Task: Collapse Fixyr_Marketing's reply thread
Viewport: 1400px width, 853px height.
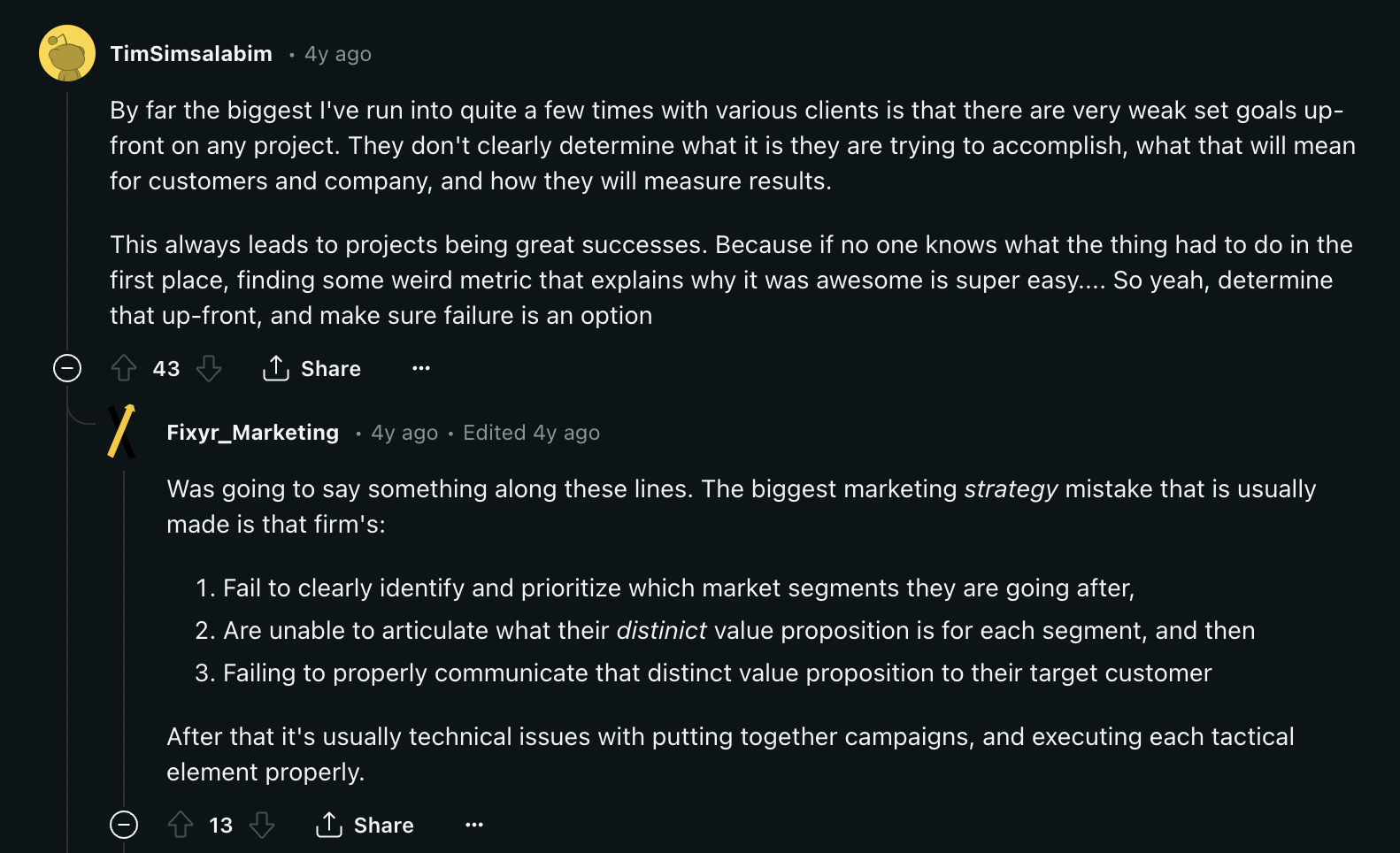Action: pos(124,825)
